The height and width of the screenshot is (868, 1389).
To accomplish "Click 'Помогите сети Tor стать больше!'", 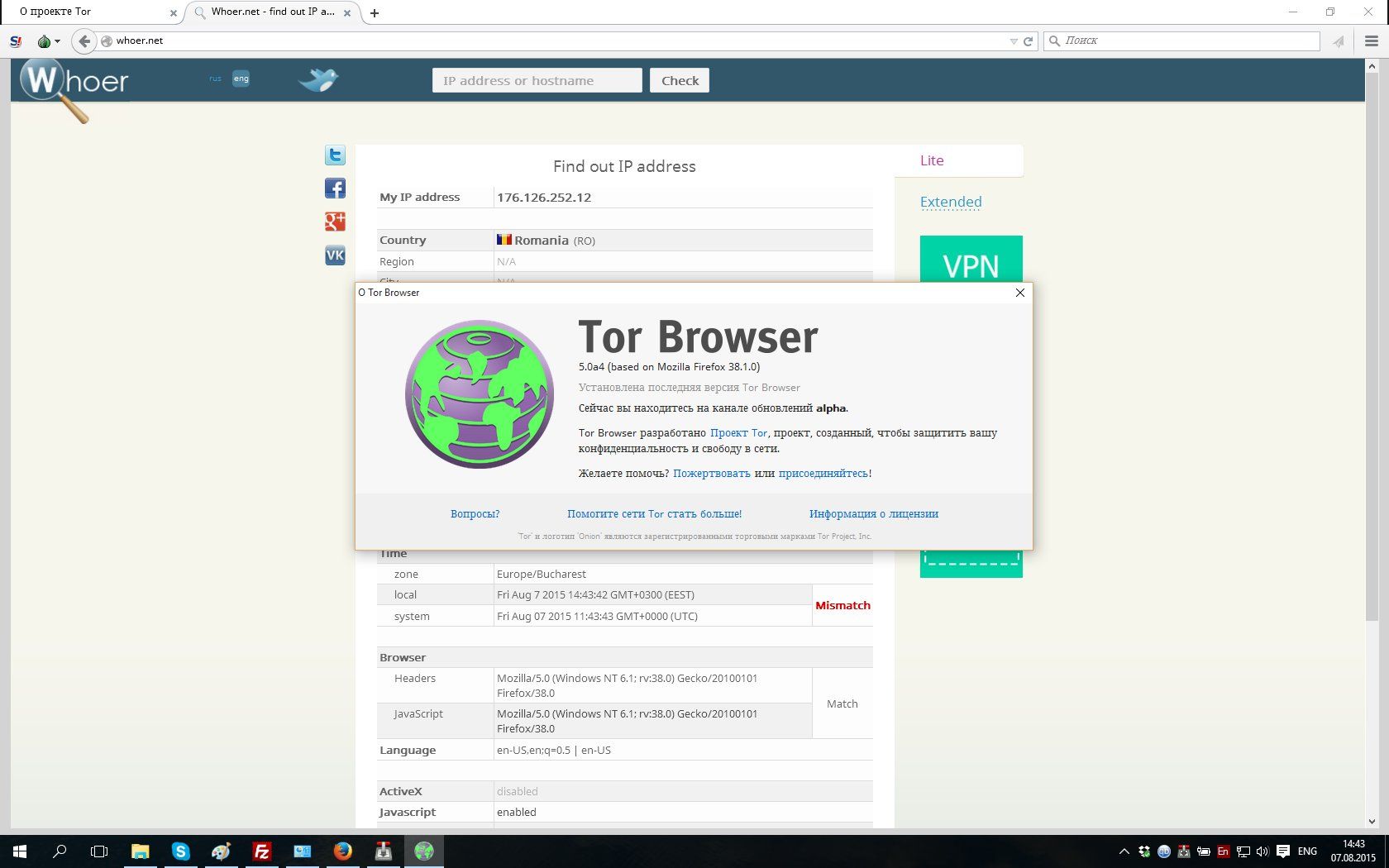I will point(655,514).
